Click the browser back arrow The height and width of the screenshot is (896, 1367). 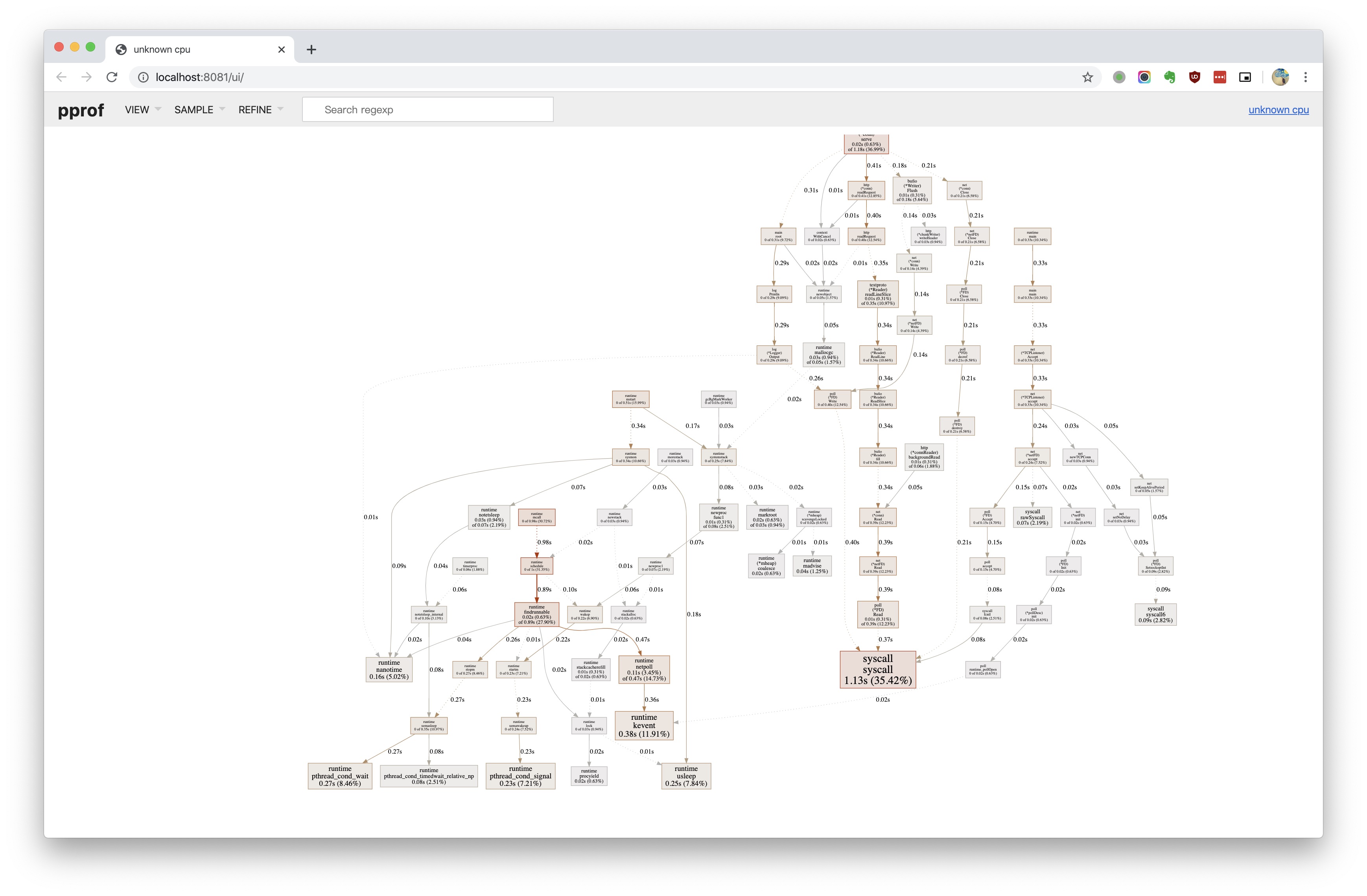coord(61,77)
